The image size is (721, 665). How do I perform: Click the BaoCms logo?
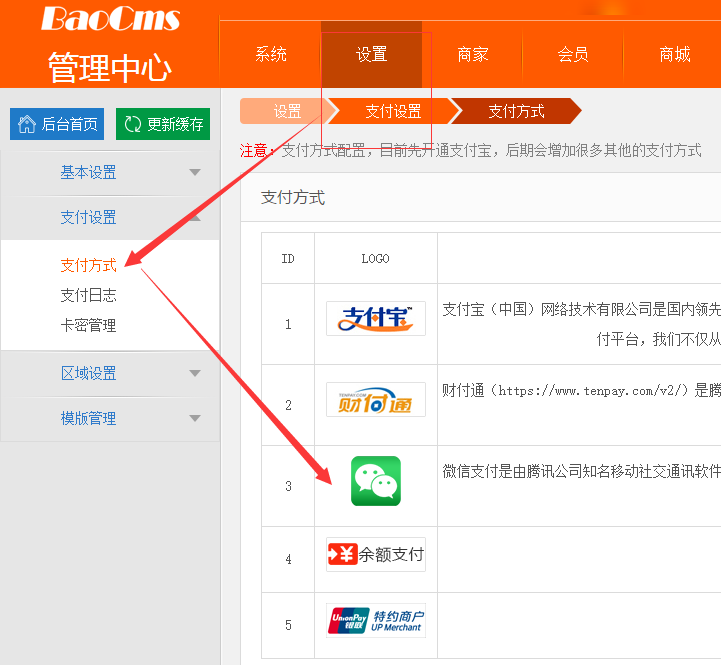pos(110,19)
